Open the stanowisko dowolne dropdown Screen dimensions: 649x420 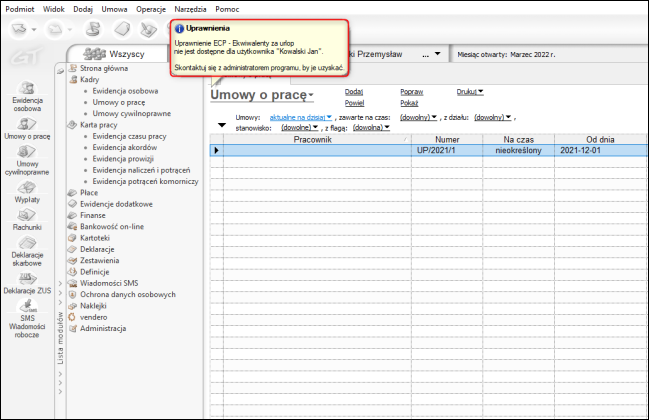pyautogui.click(x=300, y=128)
